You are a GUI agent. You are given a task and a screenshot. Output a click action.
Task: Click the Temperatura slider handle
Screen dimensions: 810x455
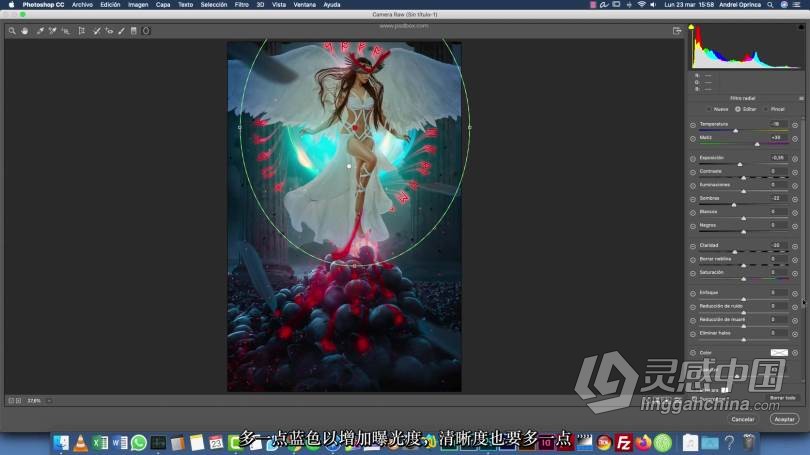[736, 131]
